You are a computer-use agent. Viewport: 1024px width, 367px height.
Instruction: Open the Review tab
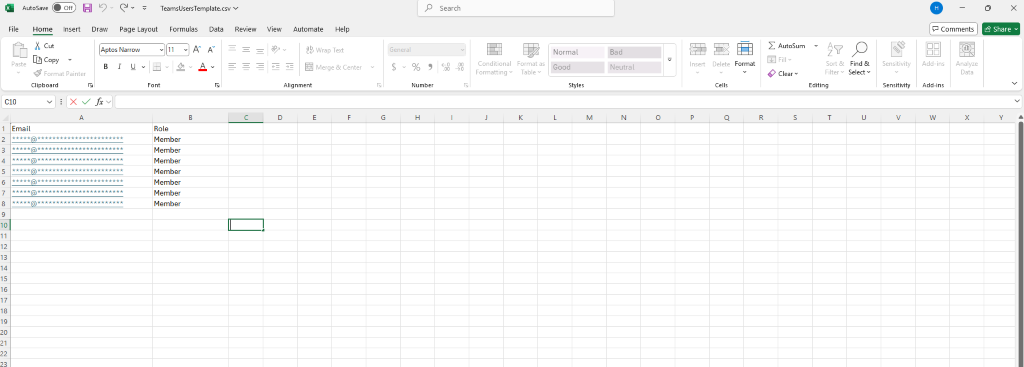[x=246, y=29]
